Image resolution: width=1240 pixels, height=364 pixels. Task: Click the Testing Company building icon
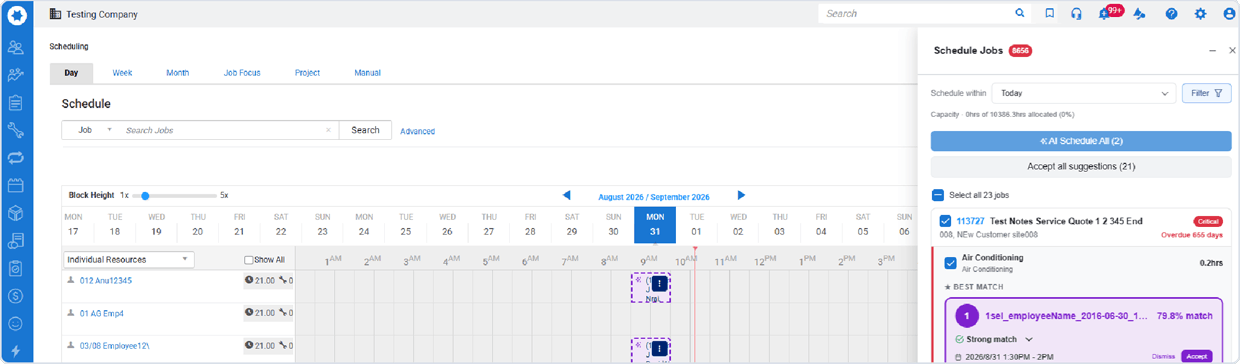click(55, 15)
